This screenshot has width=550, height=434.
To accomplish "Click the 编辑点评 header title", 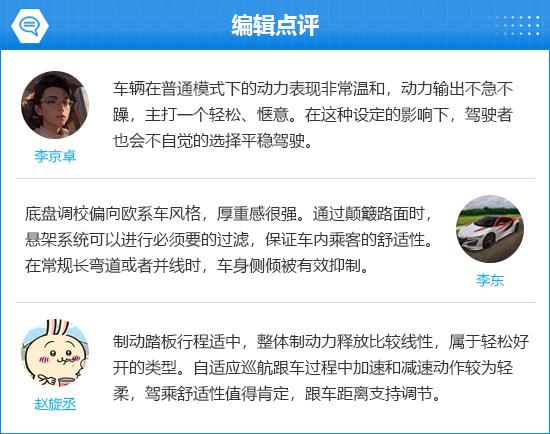I will coord(275,25).
